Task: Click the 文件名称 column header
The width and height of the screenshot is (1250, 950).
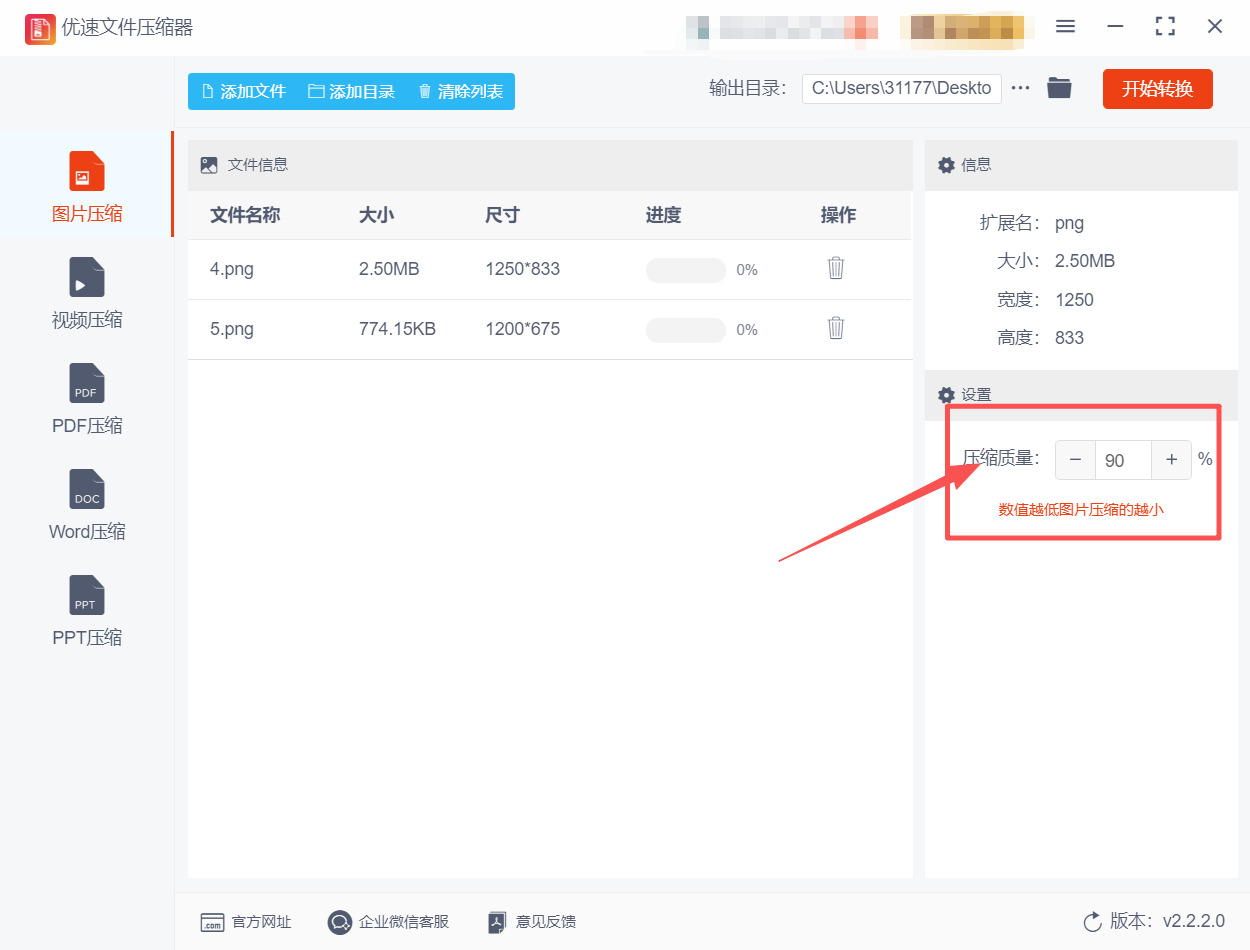Action: [245, 215]
